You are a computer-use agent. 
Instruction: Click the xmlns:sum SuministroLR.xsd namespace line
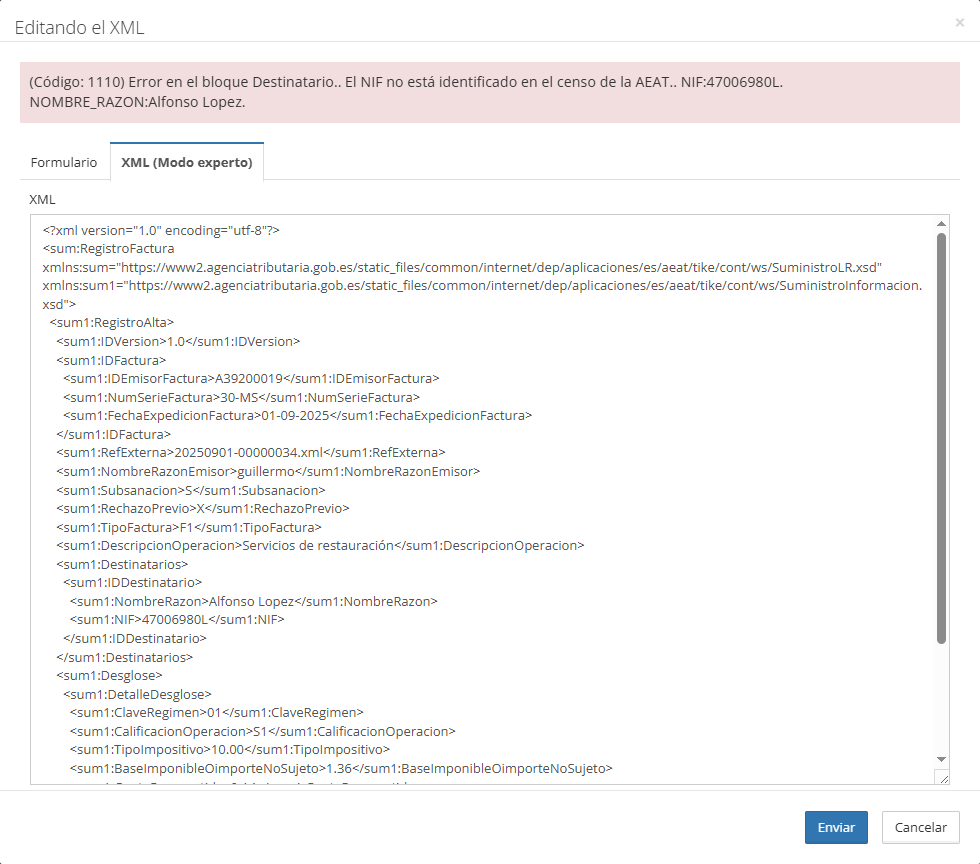pyautogui.click(x=462, y=267)
